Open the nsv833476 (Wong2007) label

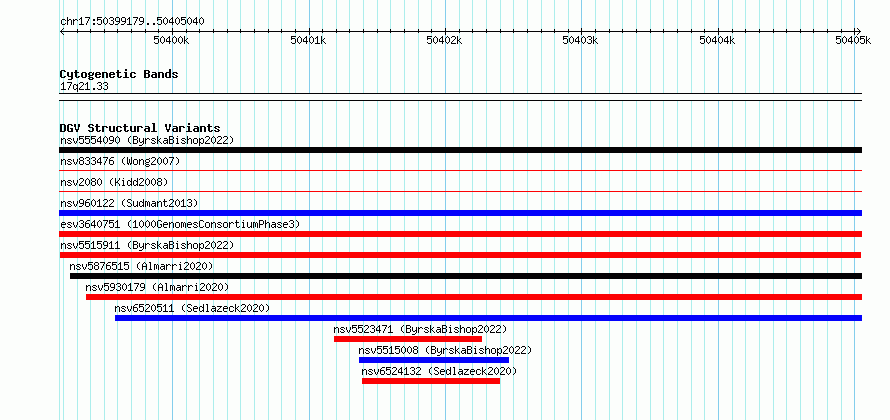tap(120, 162)
